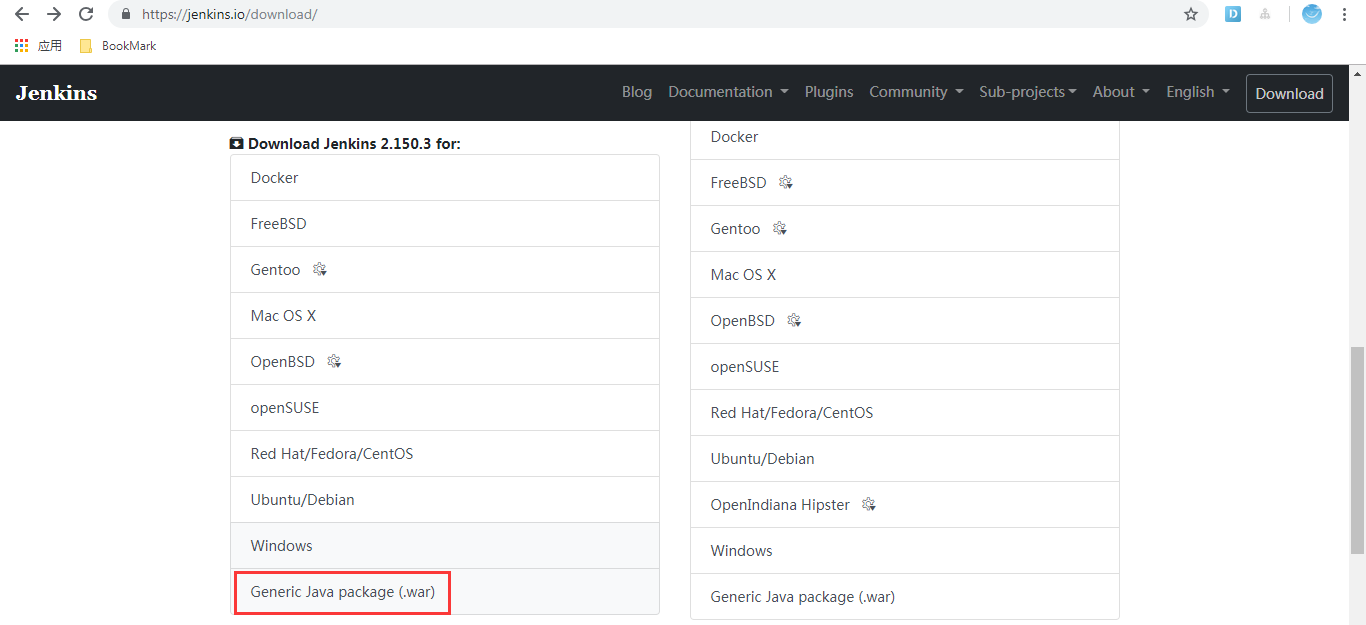
Task: Select OpenBSD in the right list
Action: coord(905,321)
